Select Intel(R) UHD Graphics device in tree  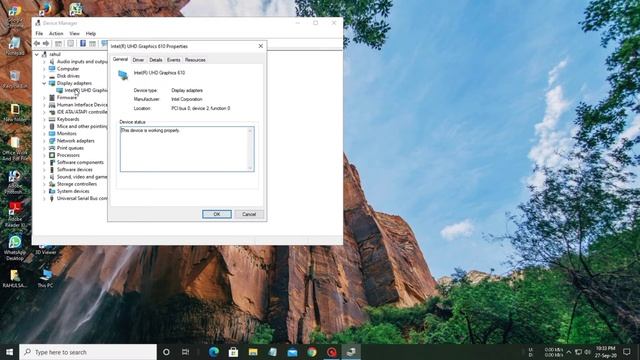pos(86,90)
